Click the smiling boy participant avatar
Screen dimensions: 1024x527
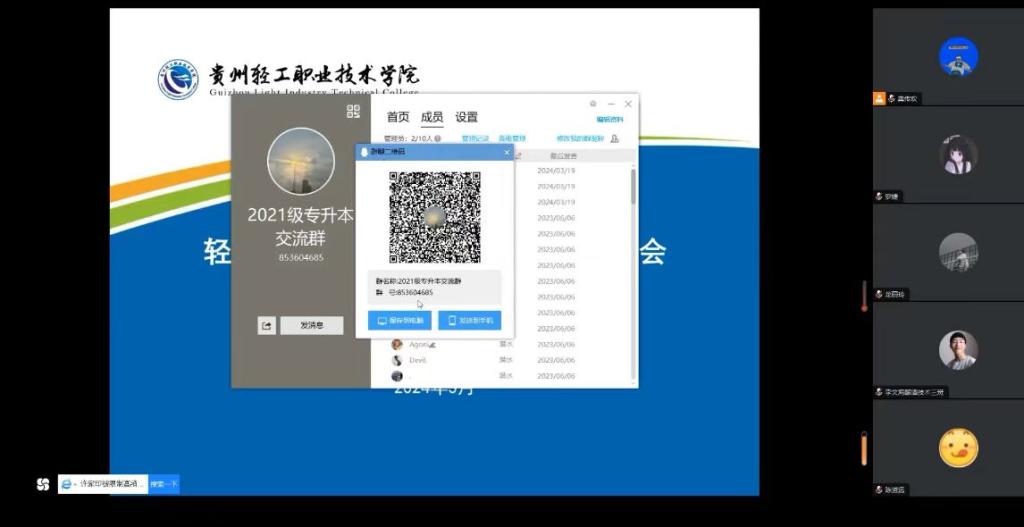(x=958, y=350)
